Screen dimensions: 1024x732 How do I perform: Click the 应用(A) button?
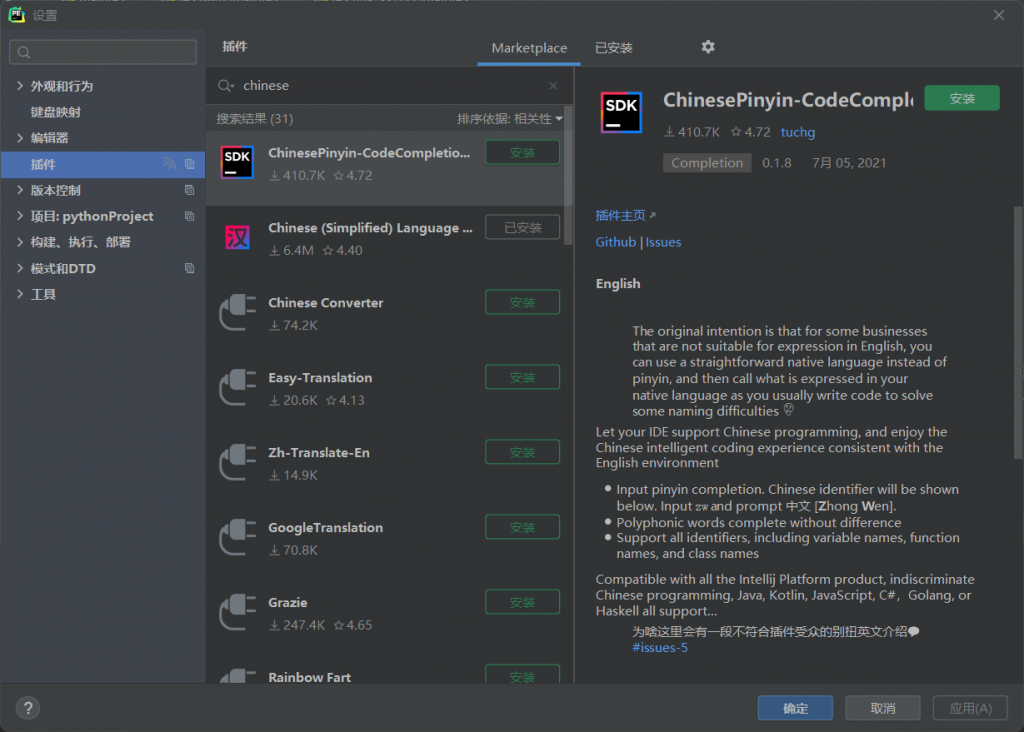[970, 708]
